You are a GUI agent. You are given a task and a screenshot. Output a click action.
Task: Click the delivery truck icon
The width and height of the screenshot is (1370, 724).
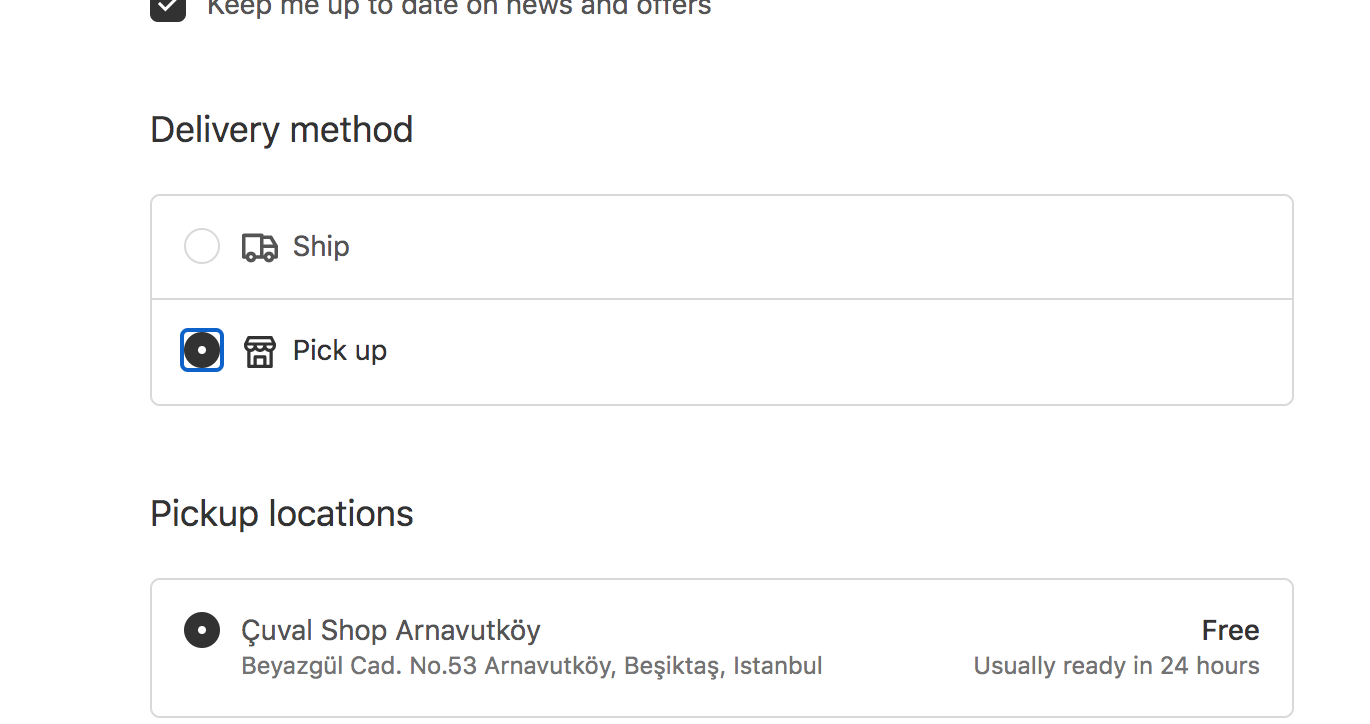pyautogui.click(x=260, y=247)
